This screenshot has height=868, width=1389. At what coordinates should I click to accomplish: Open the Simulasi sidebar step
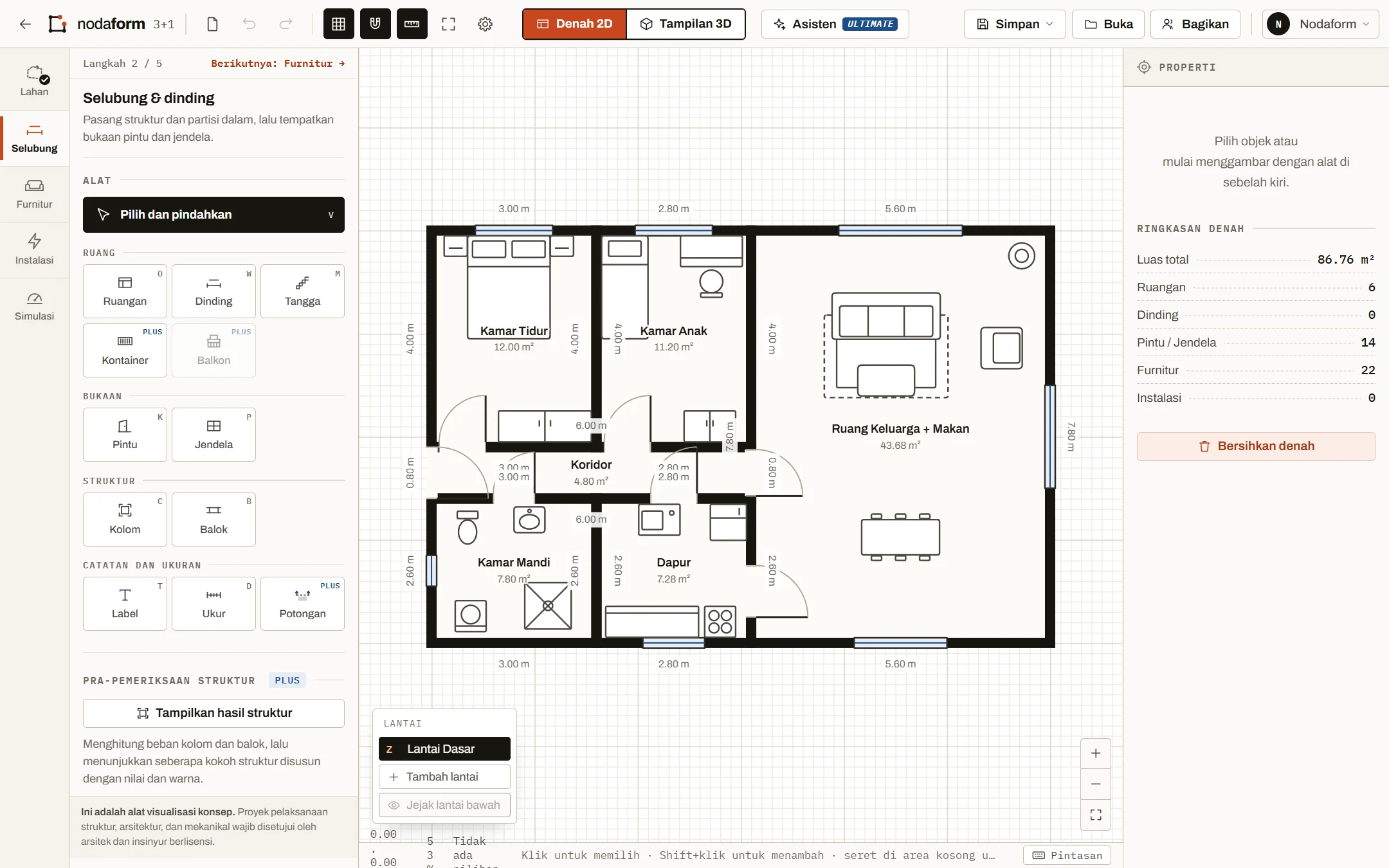pos(35,306)
